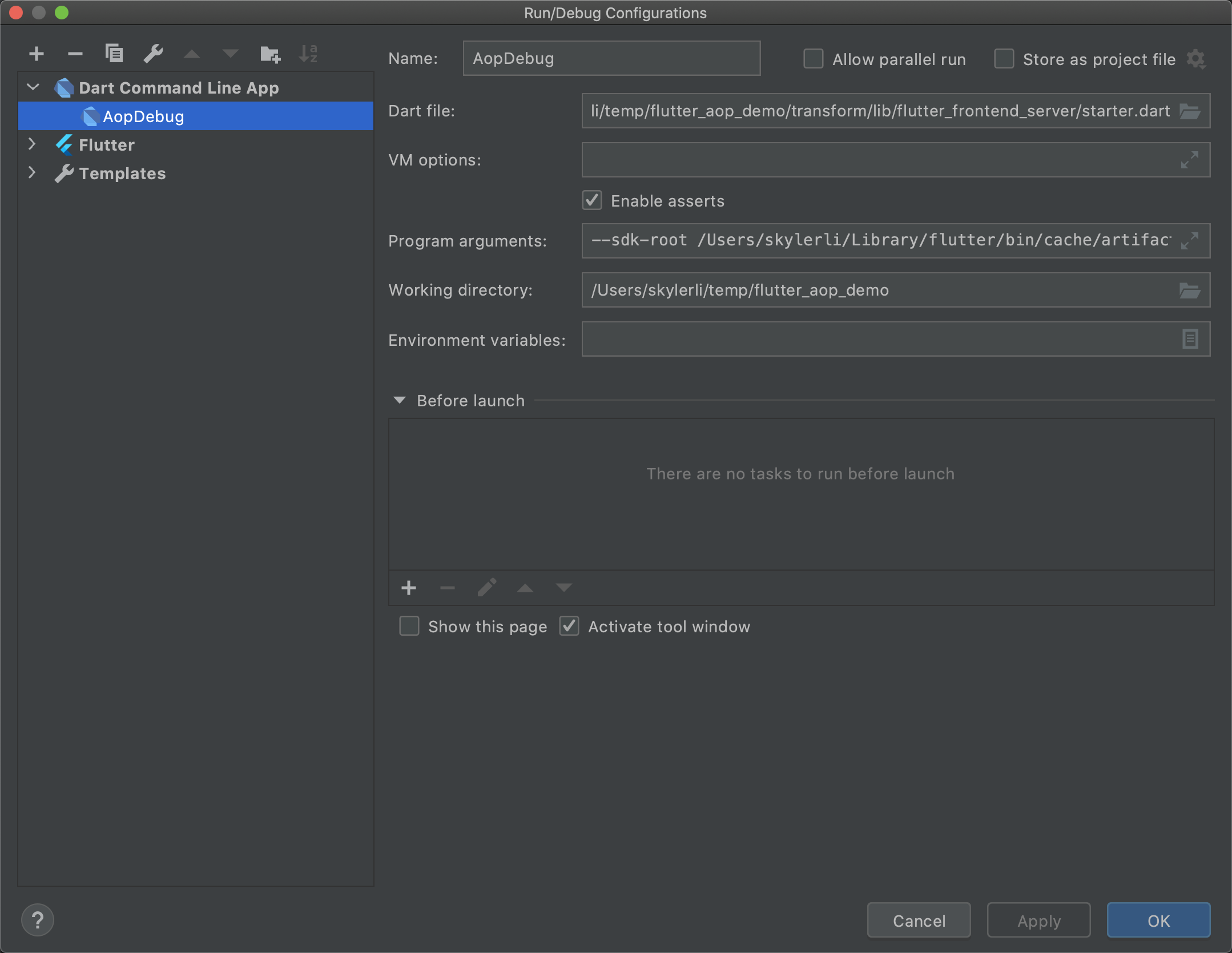This screenshot has height=953, width=1232.
Task: Open configuration templates via wrench icon
Action: click(x=153, y=53)
